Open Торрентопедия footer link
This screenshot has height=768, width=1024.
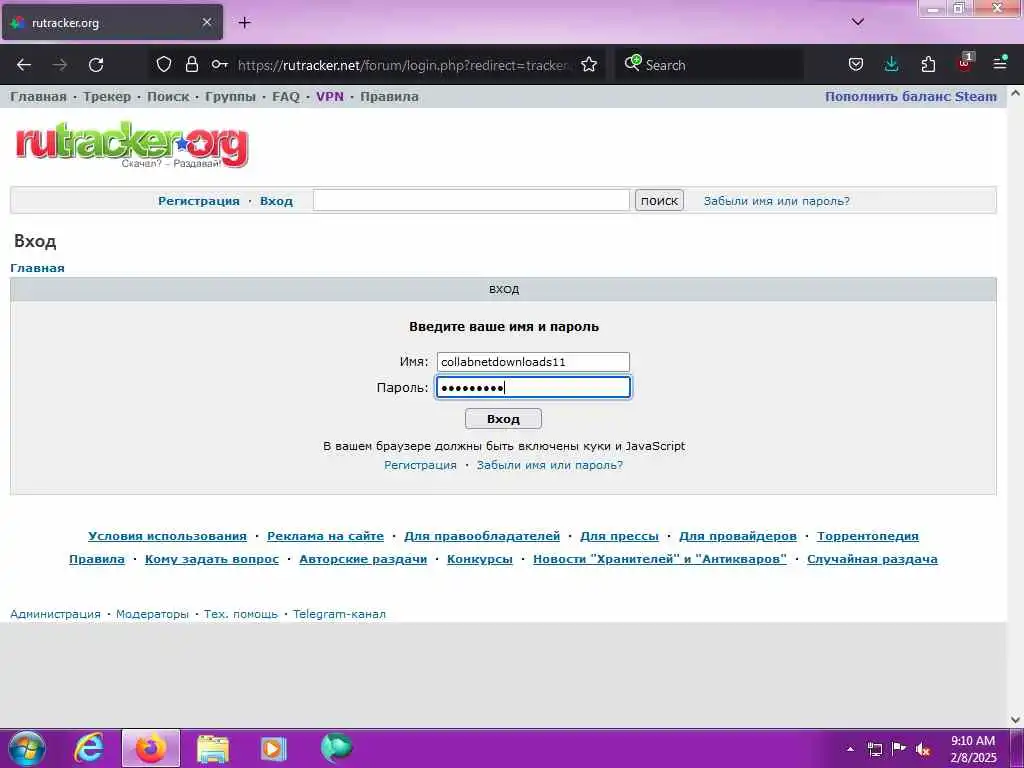[x=867, y=536]
